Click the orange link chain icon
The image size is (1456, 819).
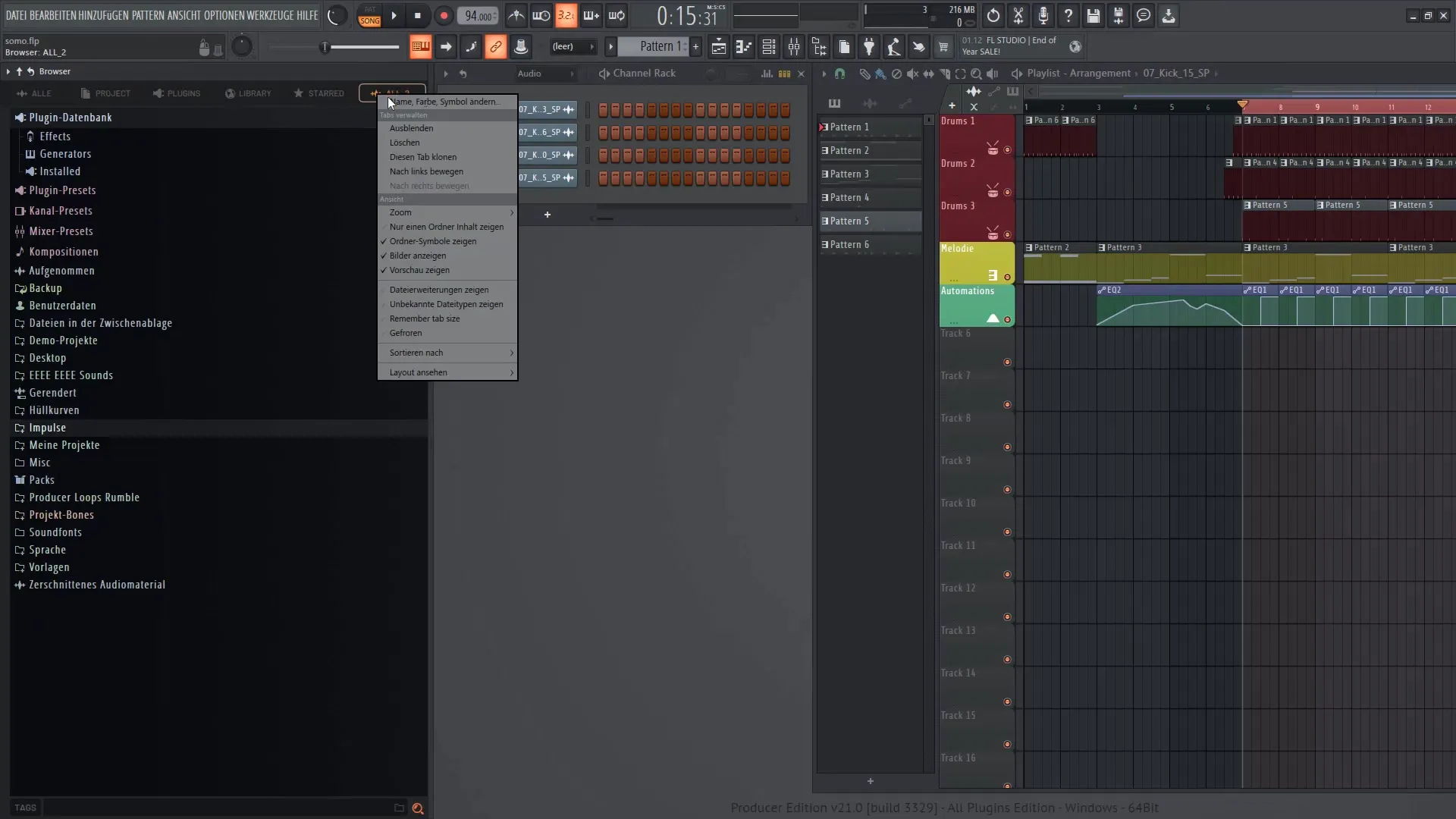[x=495, y=47]
